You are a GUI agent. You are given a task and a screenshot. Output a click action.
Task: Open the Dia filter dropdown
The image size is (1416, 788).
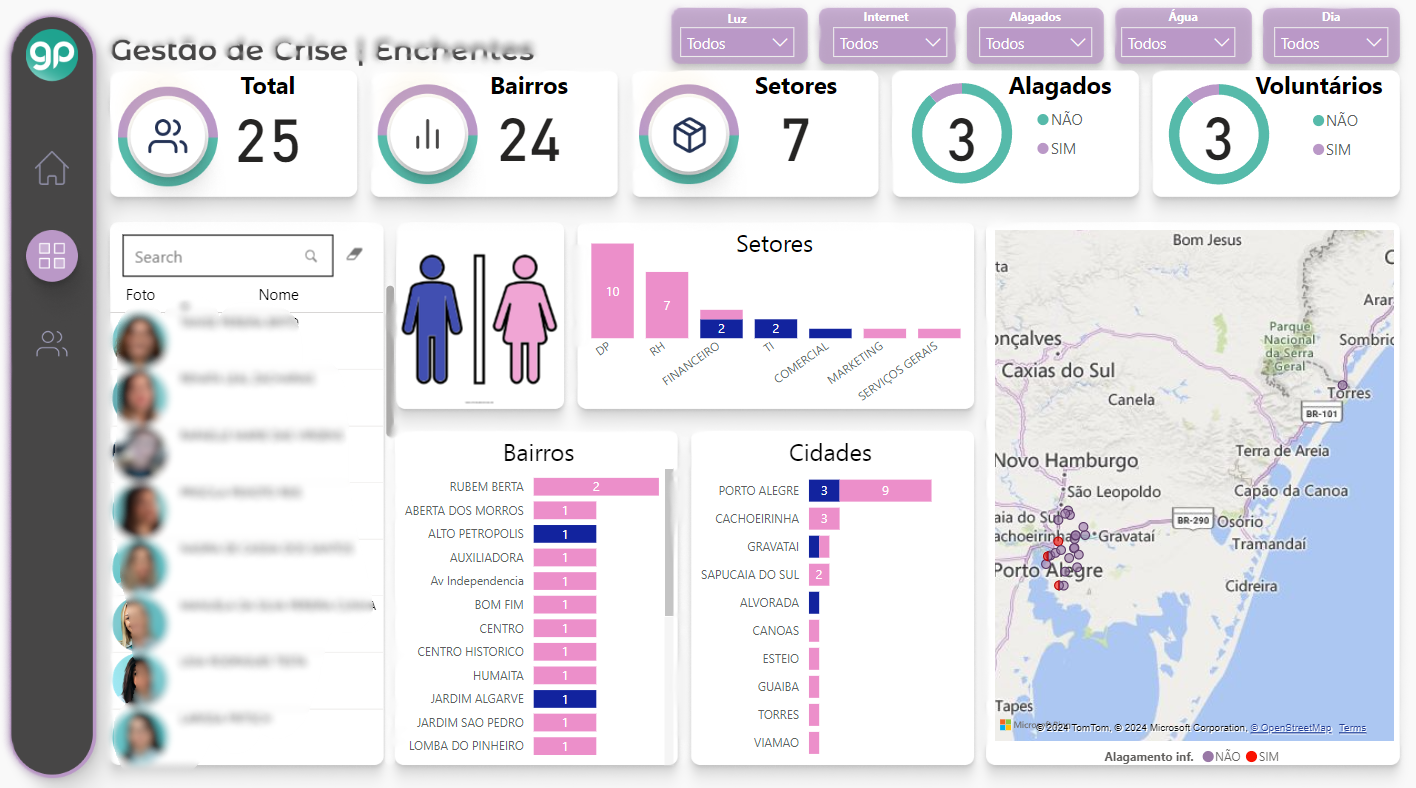pos(1330,43)
